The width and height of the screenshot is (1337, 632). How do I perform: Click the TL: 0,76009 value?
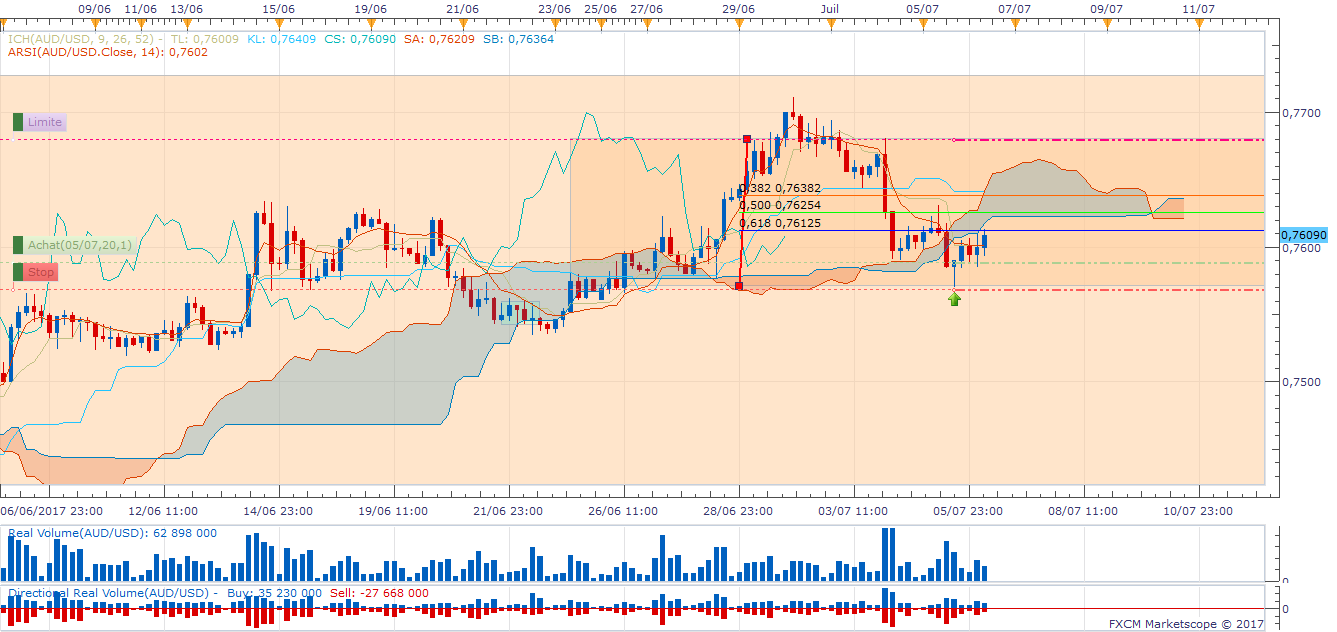[x=205, y=39]
